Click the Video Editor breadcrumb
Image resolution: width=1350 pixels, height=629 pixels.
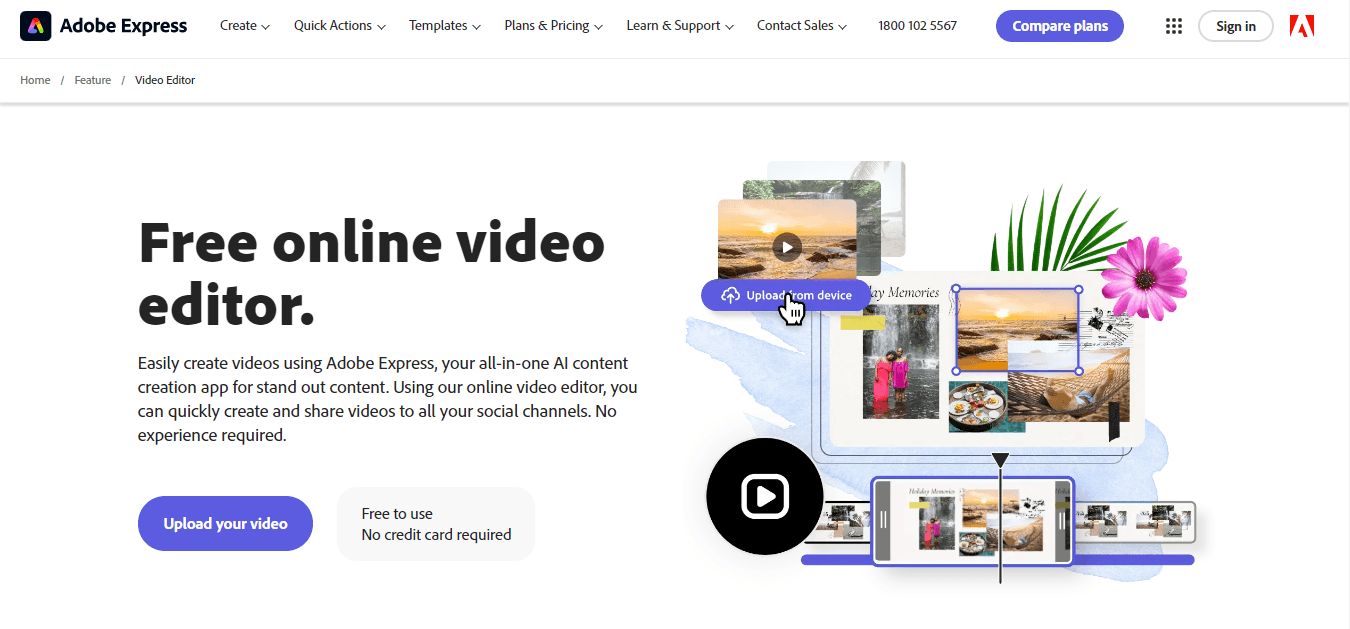165,80
